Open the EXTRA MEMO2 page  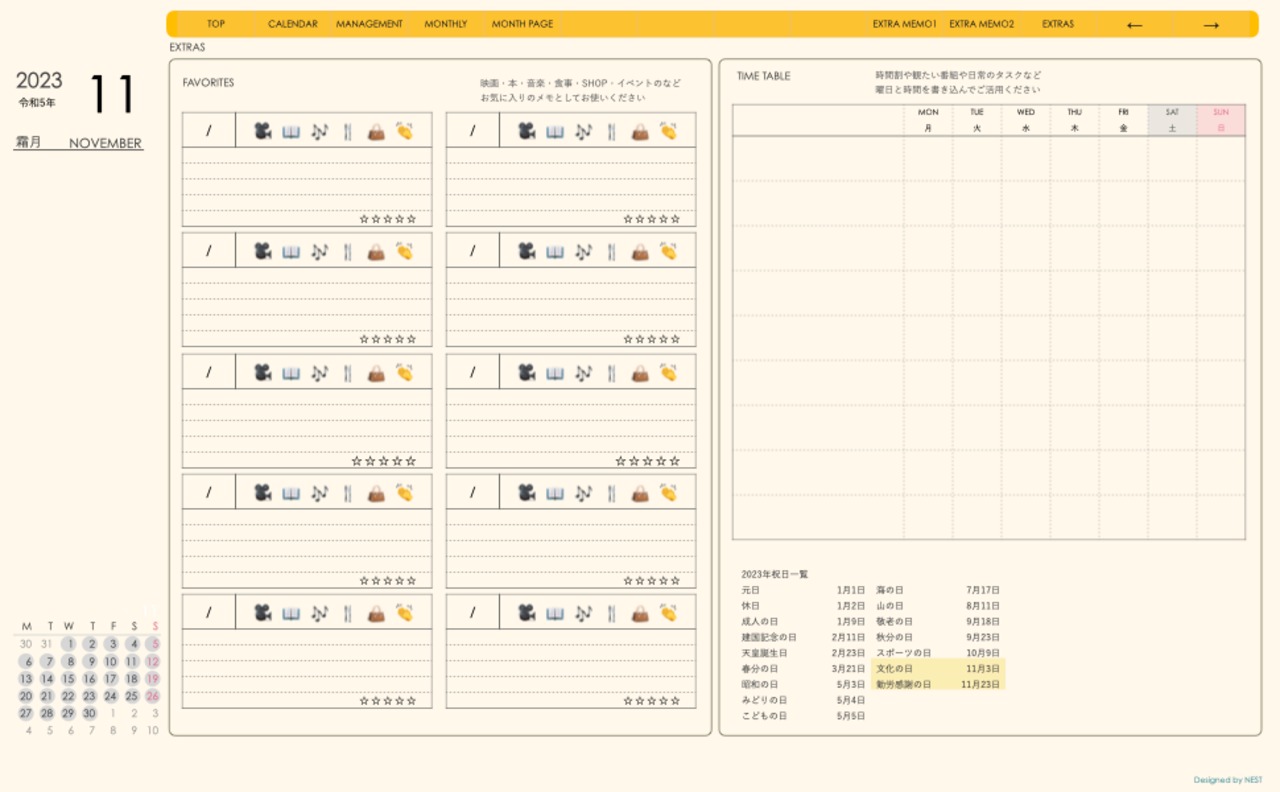[981, 24]
